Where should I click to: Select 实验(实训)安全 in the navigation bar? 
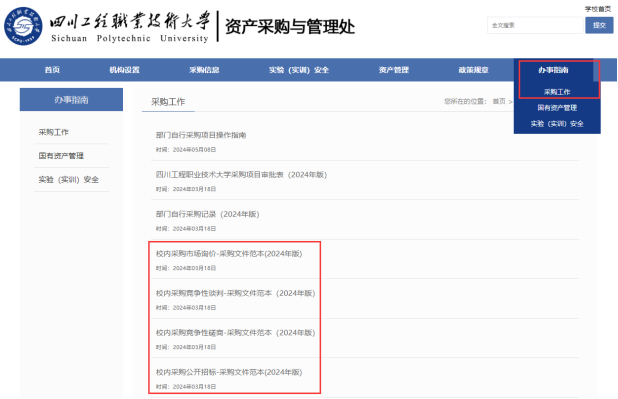(299, 70)
